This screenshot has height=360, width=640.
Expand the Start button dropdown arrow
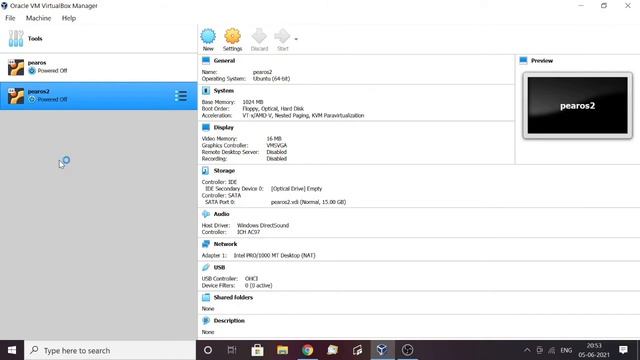pos(296,39)
